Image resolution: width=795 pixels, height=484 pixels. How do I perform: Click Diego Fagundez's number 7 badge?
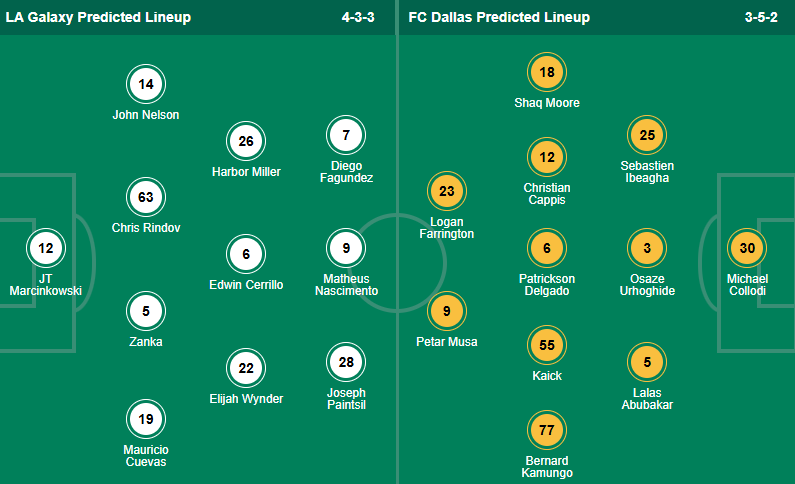(x=346, y=135)
